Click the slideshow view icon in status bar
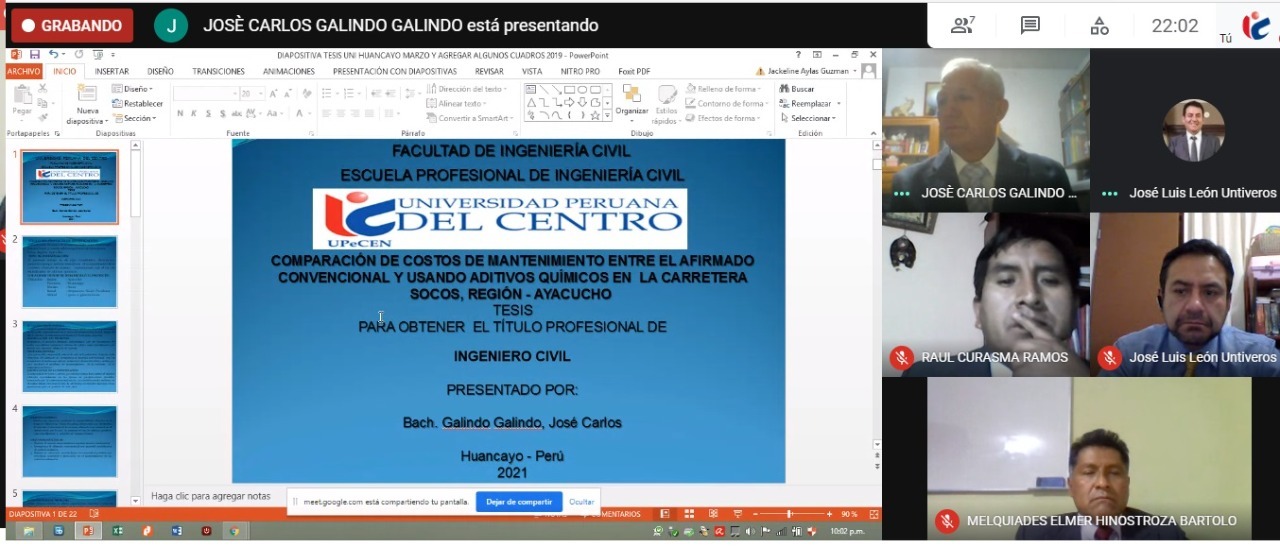 [x=737, y=514]
